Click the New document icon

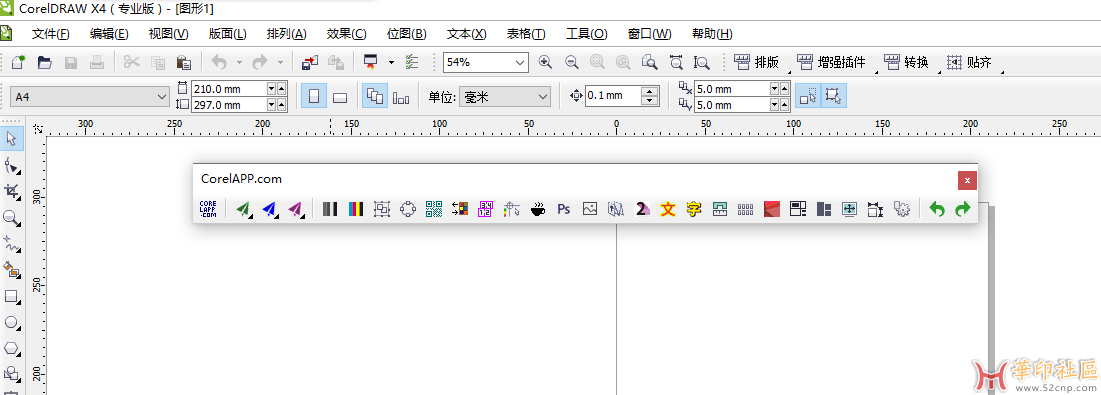click(x=18, y=62)
